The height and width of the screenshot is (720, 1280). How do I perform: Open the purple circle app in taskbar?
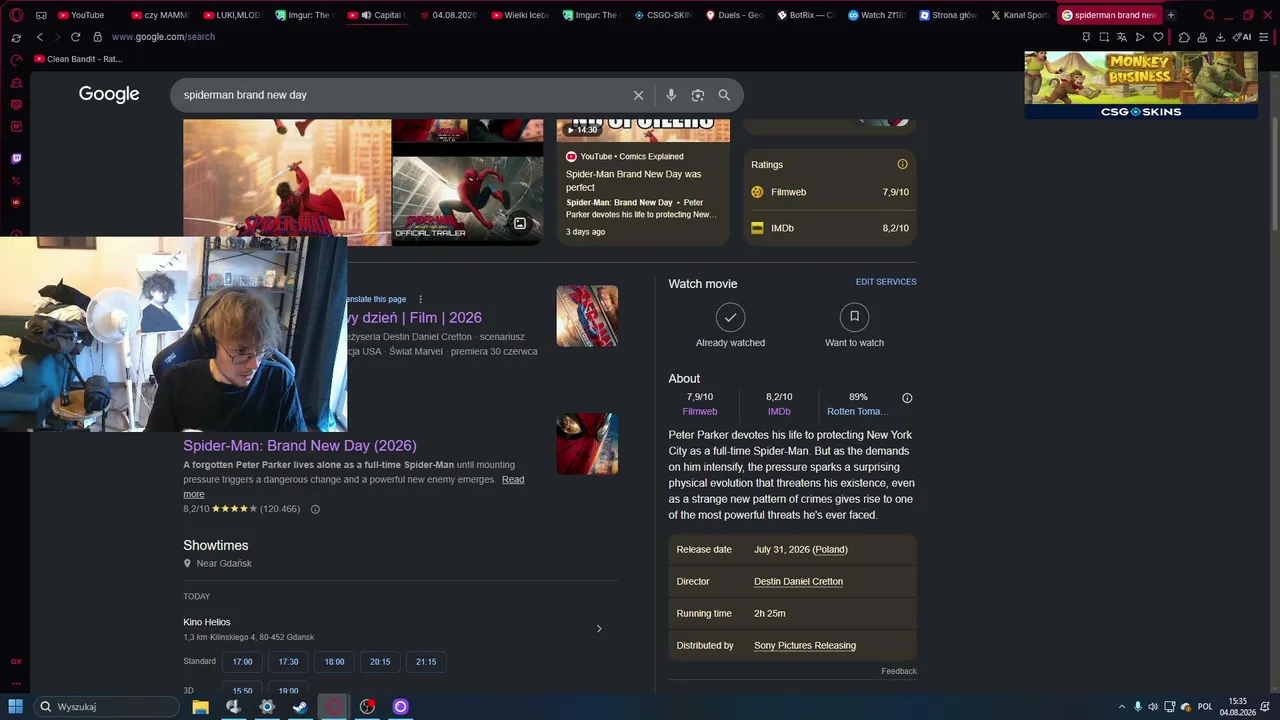tap(400, 707)
